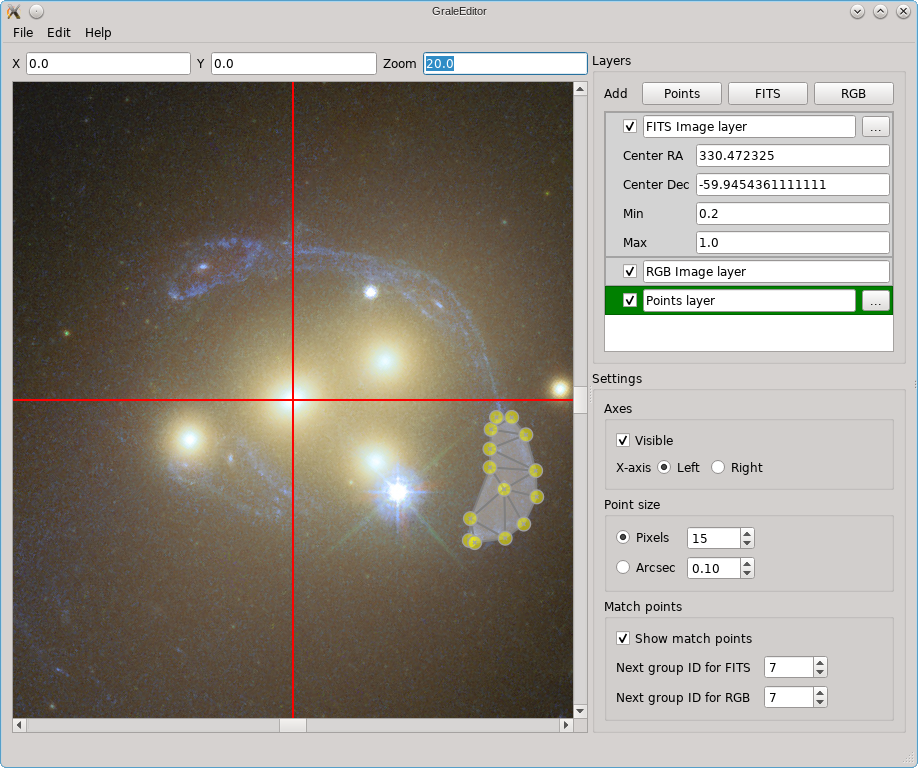Viewport: 918px width, 768px height.
Task: Add a new FITS layer
Action: [768, 94]
